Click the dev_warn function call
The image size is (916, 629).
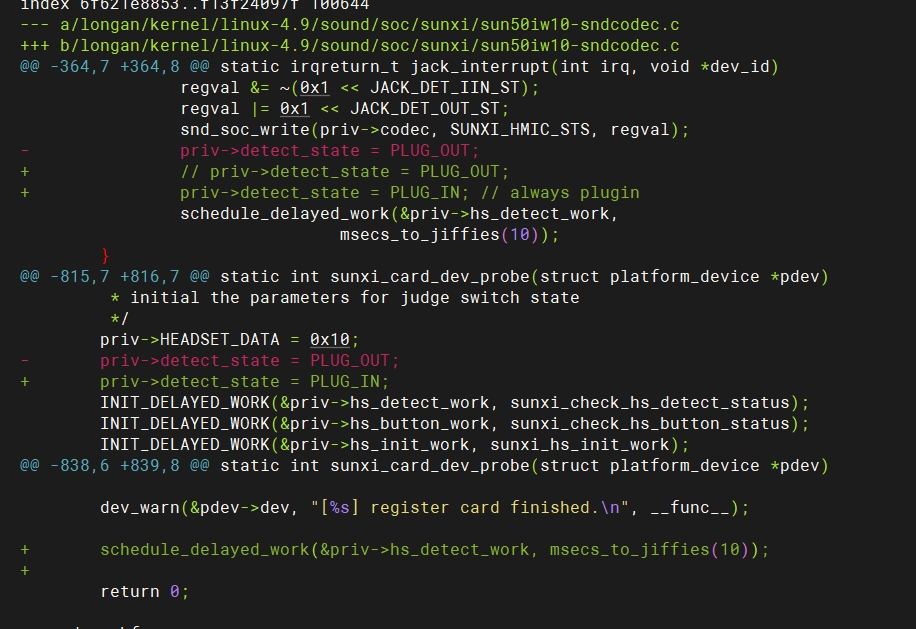140,507
